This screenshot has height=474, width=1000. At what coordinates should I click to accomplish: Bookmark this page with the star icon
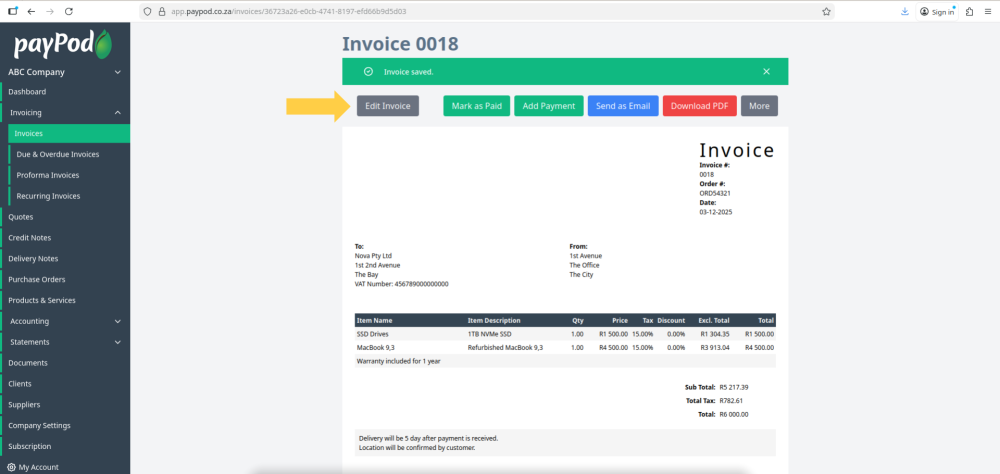click(827, 11)
